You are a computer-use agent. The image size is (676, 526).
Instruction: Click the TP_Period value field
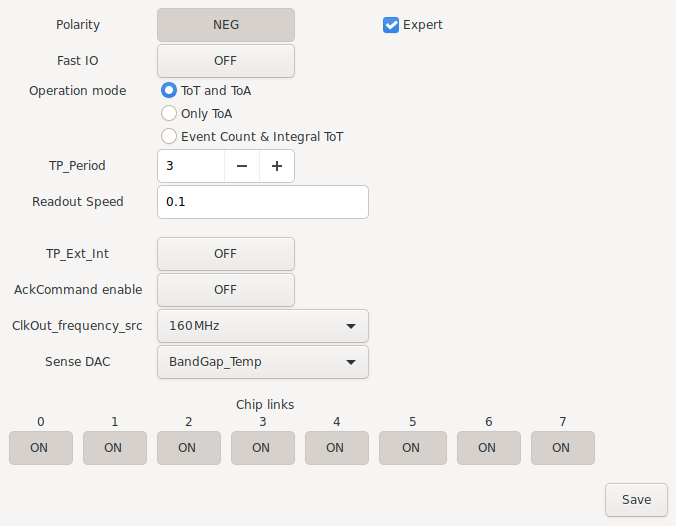click(x=191, y=166)
